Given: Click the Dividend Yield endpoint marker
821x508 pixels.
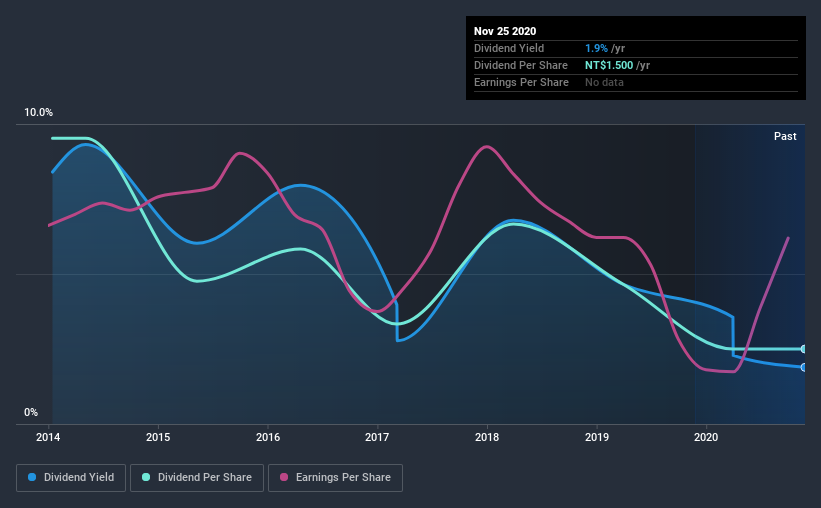Looking at the screenshot, I should pos(803,367).
